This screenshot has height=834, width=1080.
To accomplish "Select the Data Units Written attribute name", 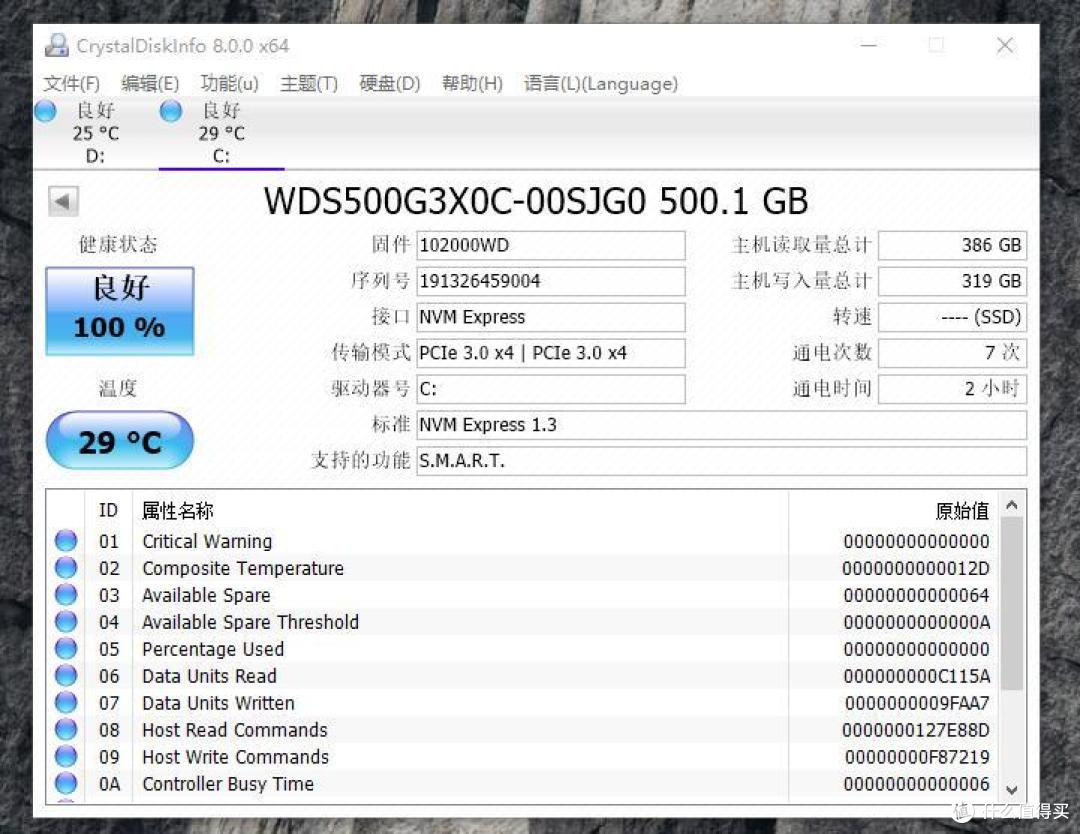I will click(218, 703).
